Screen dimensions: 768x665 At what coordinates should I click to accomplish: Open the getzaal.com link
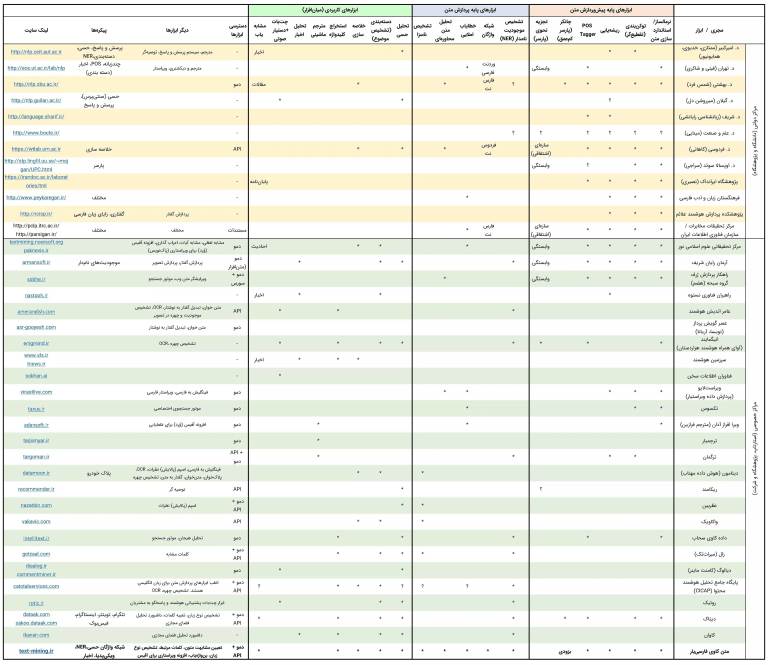(36, 554)
